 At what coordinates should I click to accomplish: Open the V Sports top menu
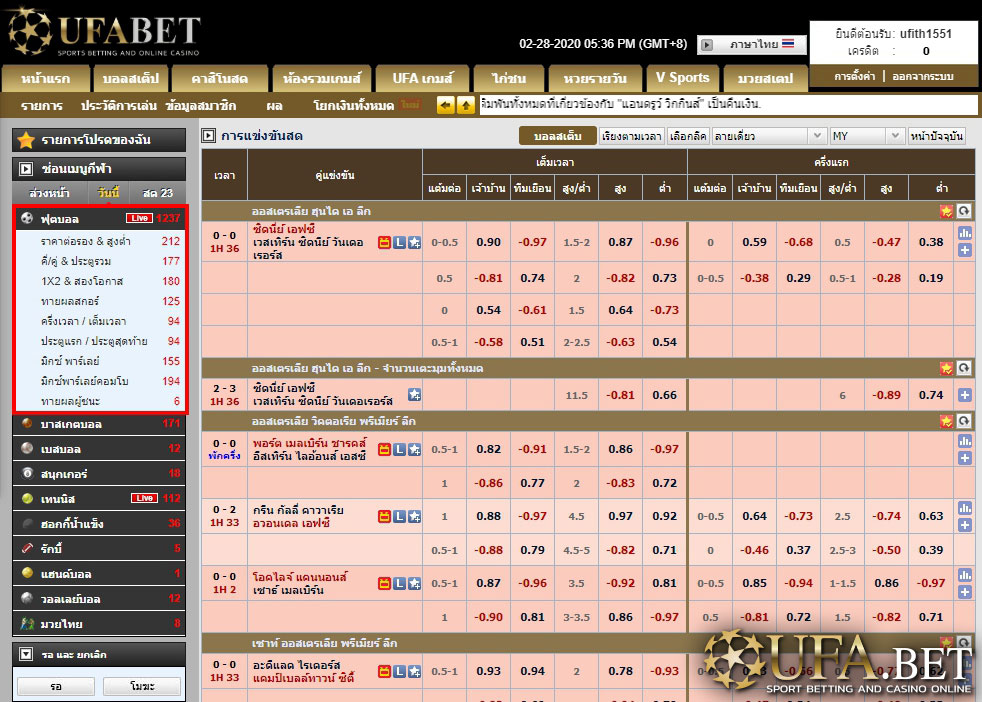coord(682,78)
